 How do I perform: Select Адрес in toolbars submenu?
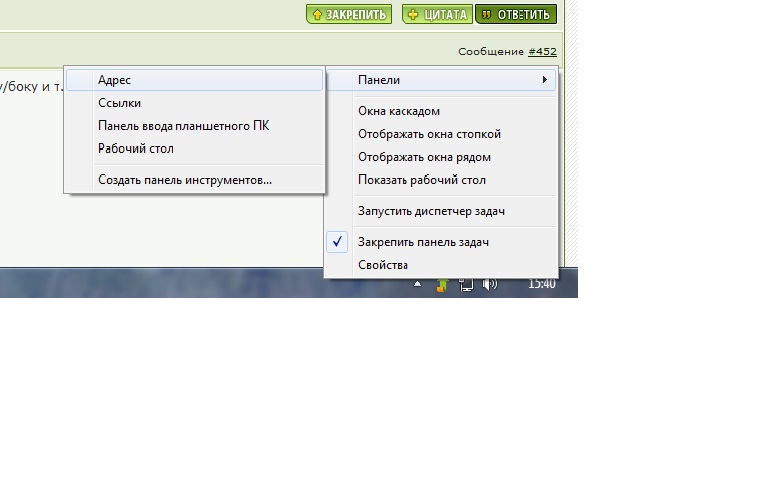[115, 80]
